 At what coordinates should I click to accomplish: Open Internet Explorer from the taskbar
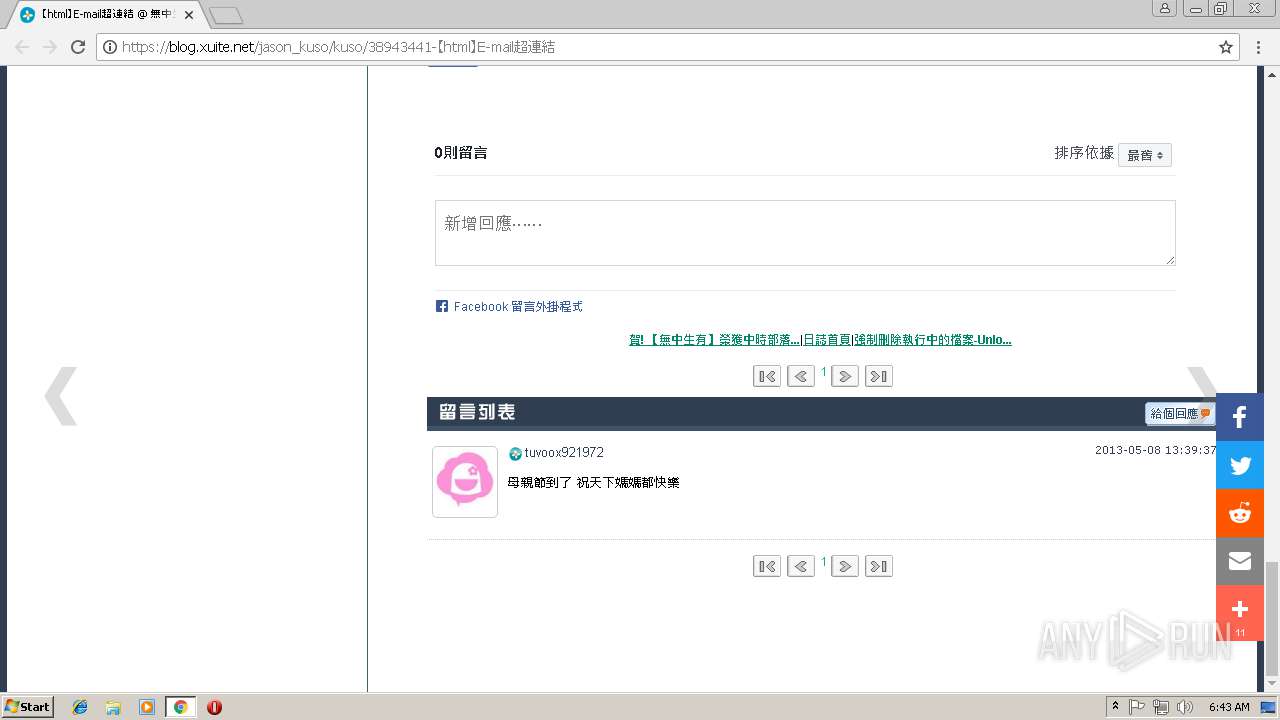80,707
